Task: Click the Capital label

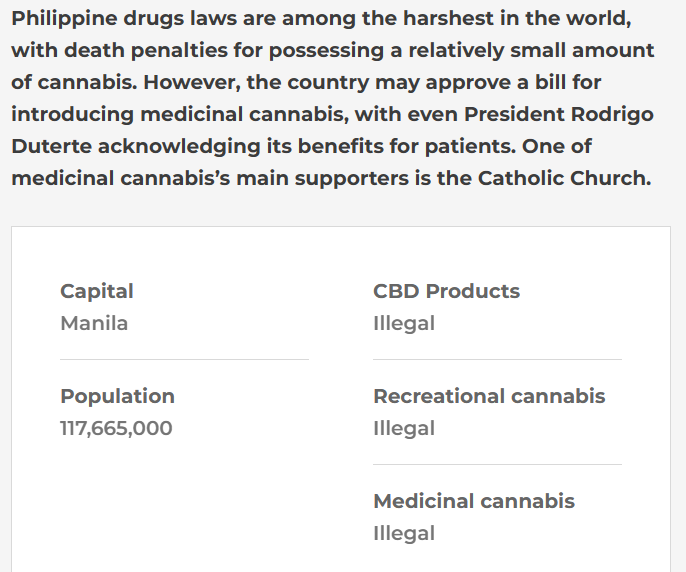Action: pyautogui.click(x=97, y=291)
